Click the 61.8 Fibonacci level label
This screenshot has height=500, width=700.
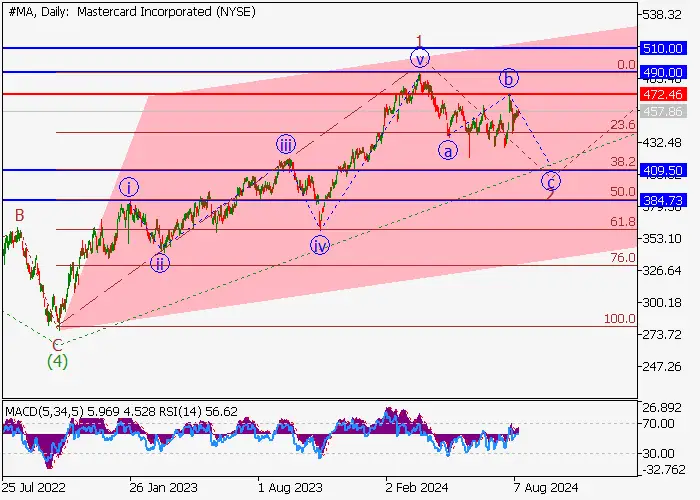(623, 222)
